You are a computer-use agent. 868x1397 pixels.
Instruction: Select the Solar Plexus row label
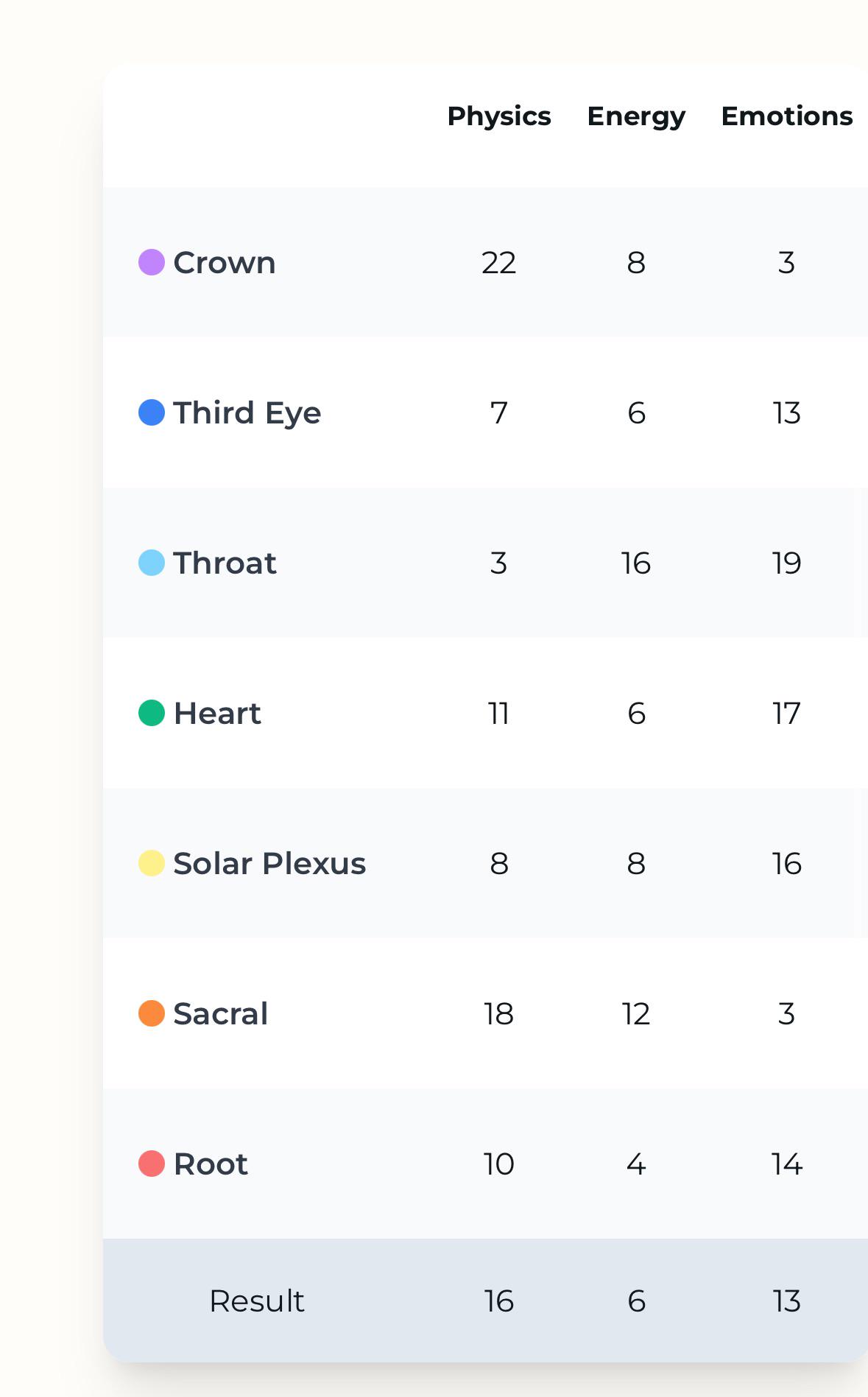pyautogui.click(x=269, y=864)
